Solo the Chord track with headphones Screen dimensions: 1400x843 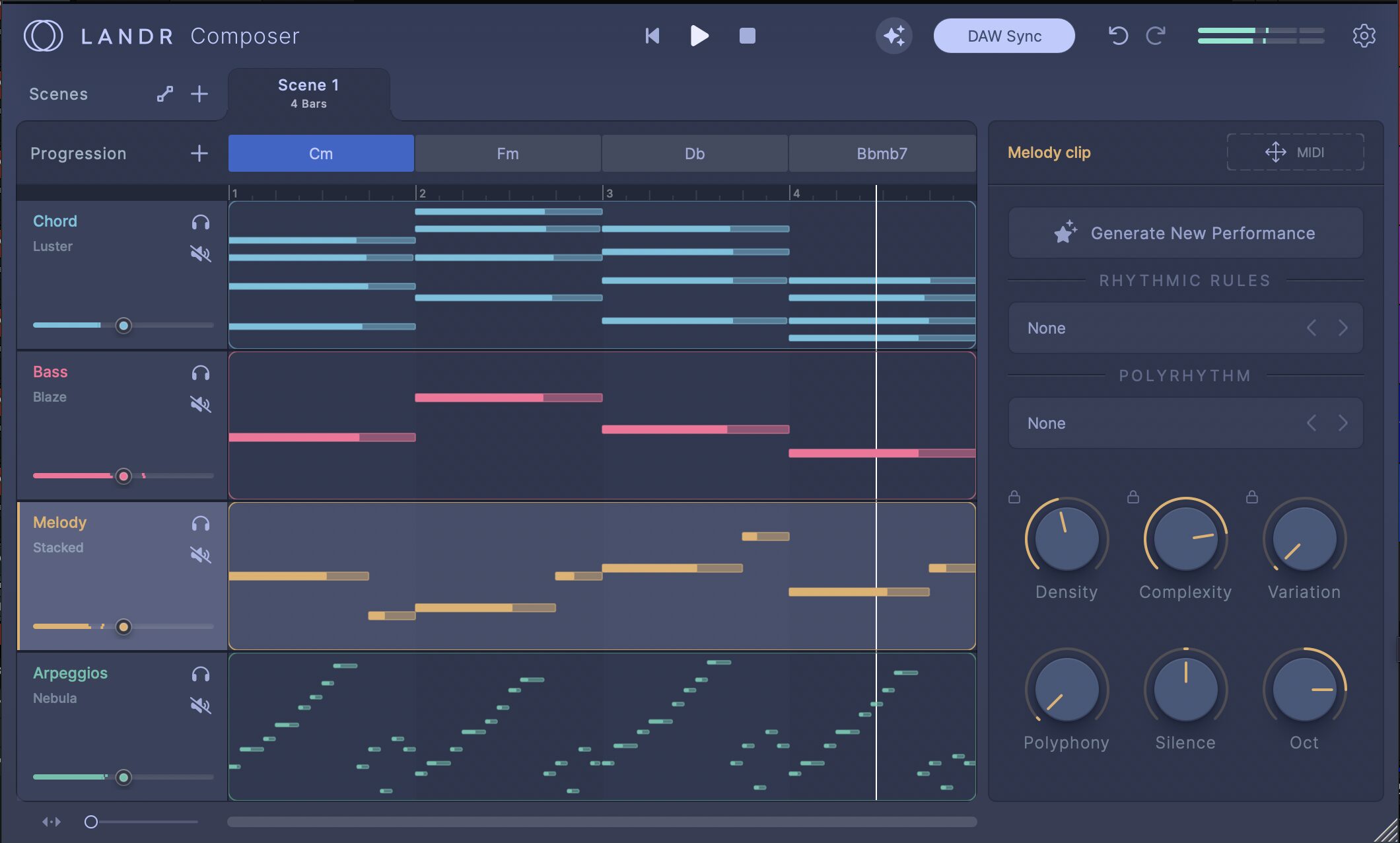[201, 223]
